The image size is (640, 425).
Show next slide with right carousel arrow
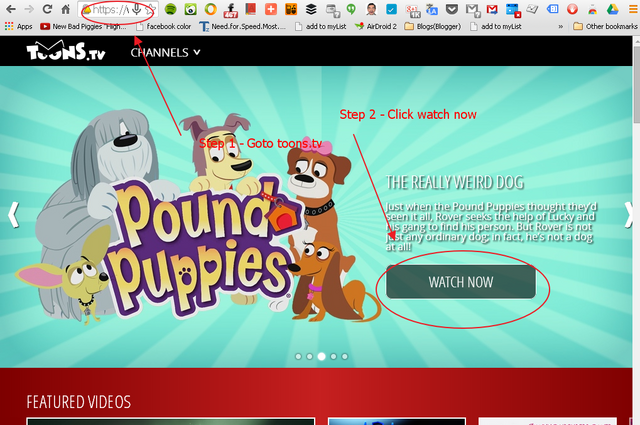click(629, 215)
